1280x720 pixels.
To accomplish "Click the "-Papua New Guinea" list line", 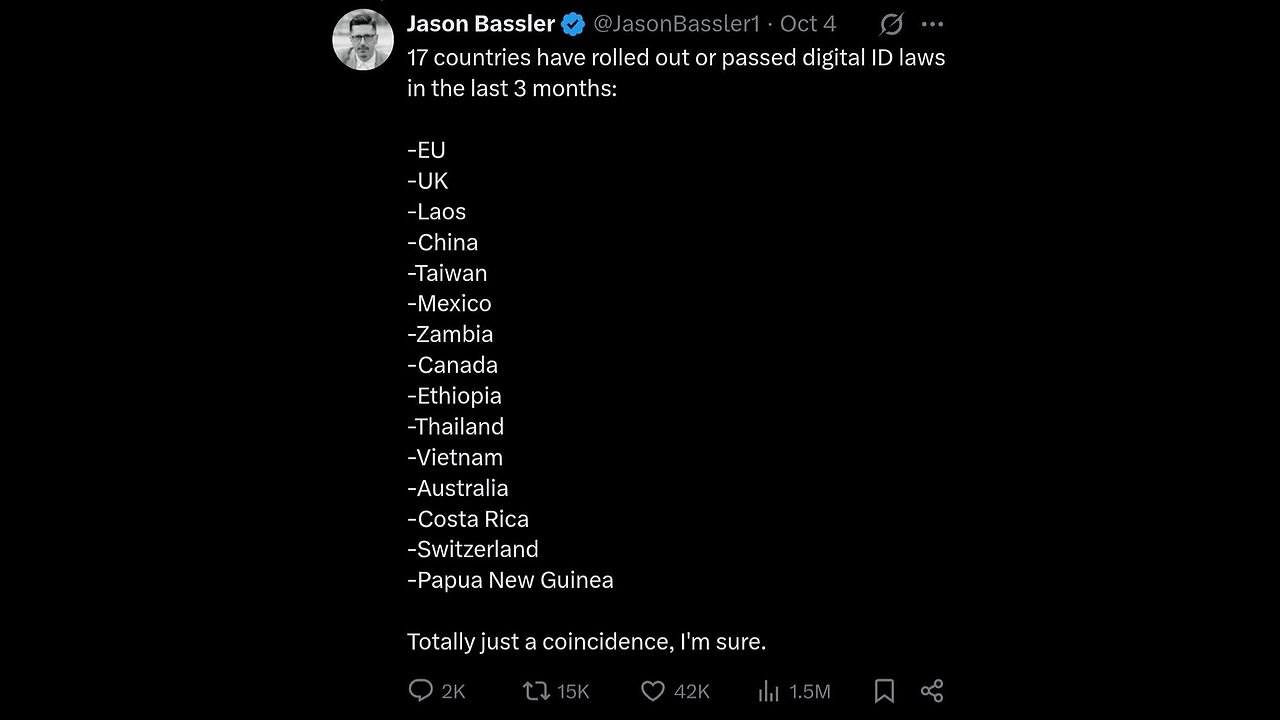I will point(510,580).
